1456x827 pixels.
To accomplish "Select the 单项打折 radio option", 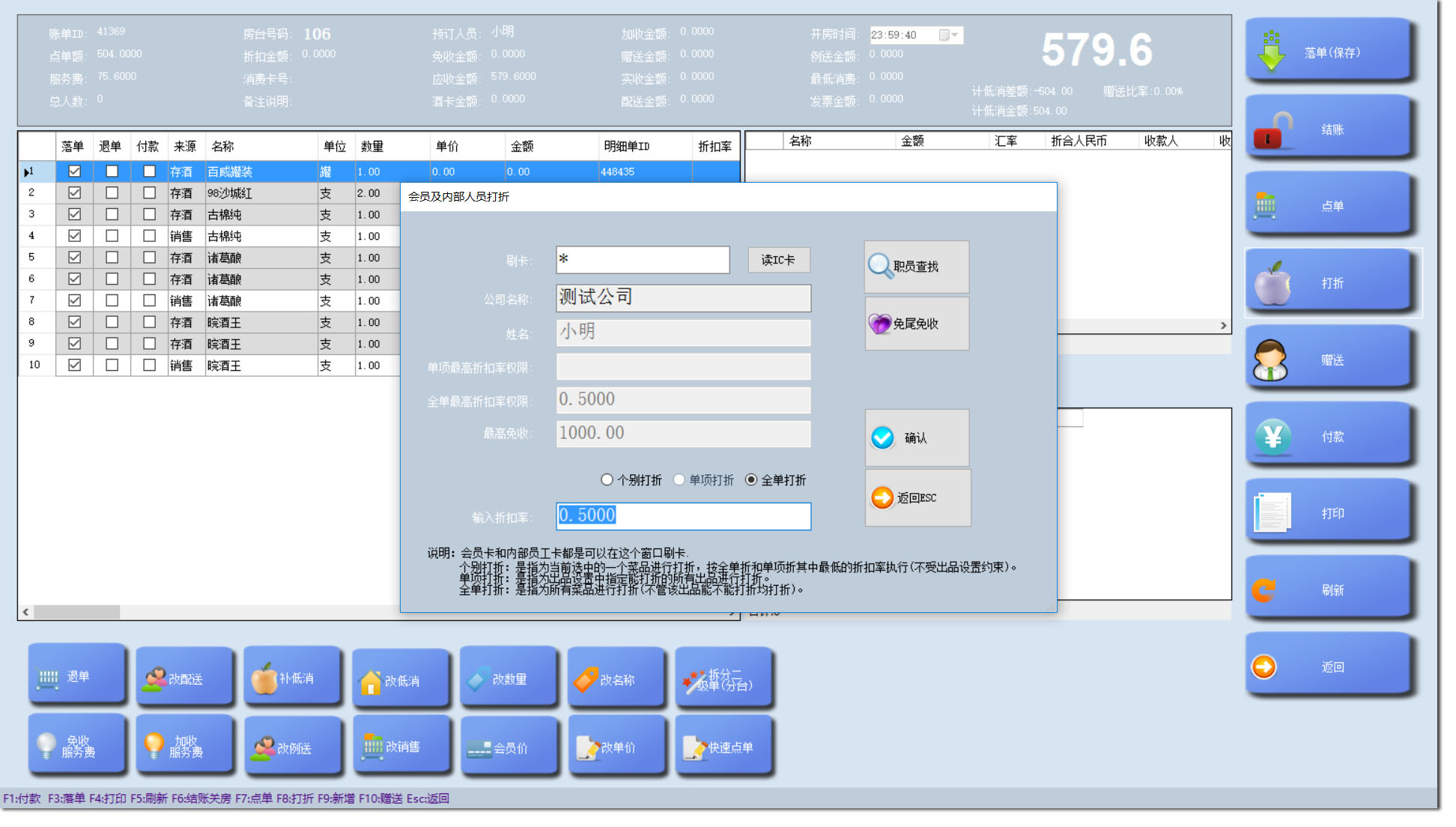I will point(679,479).
